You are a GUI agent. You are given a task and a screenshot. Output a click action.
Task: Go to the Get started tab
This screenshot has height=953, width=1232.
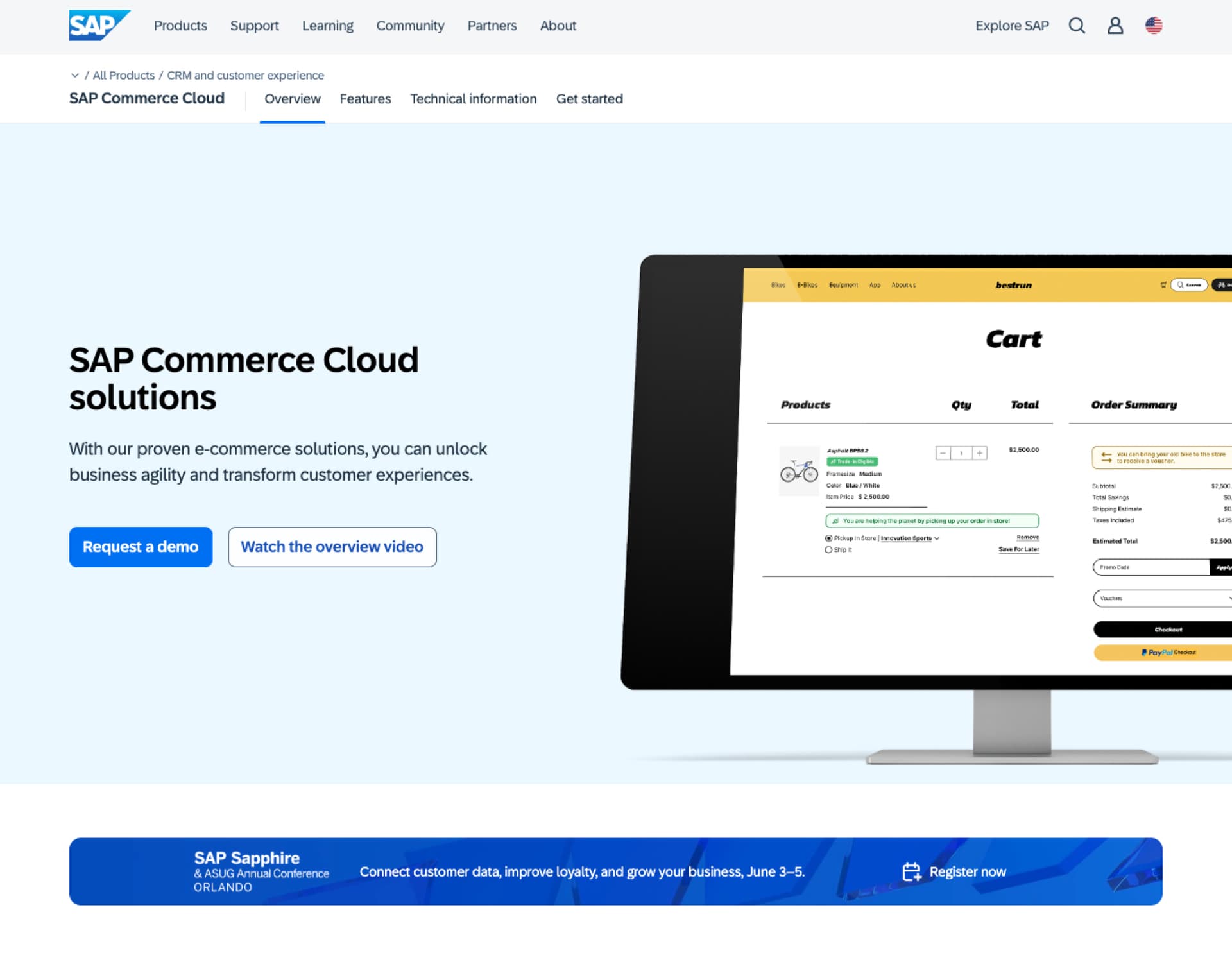click(590, 99)
